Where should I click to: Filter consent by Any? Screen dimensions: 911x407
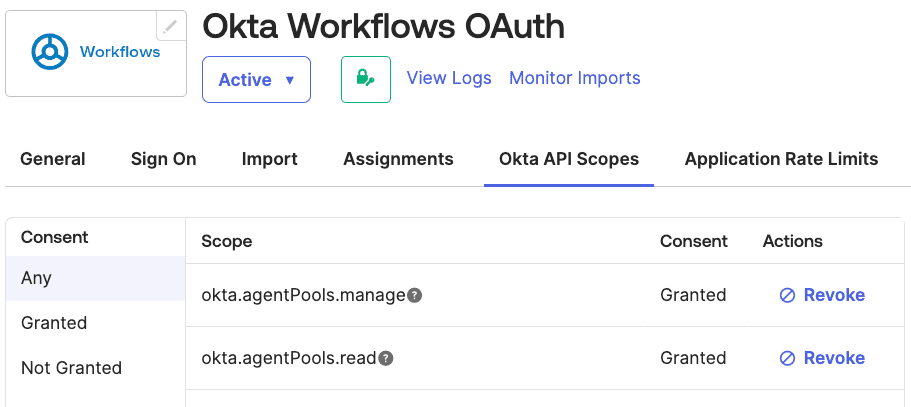[x=36, y=278]
